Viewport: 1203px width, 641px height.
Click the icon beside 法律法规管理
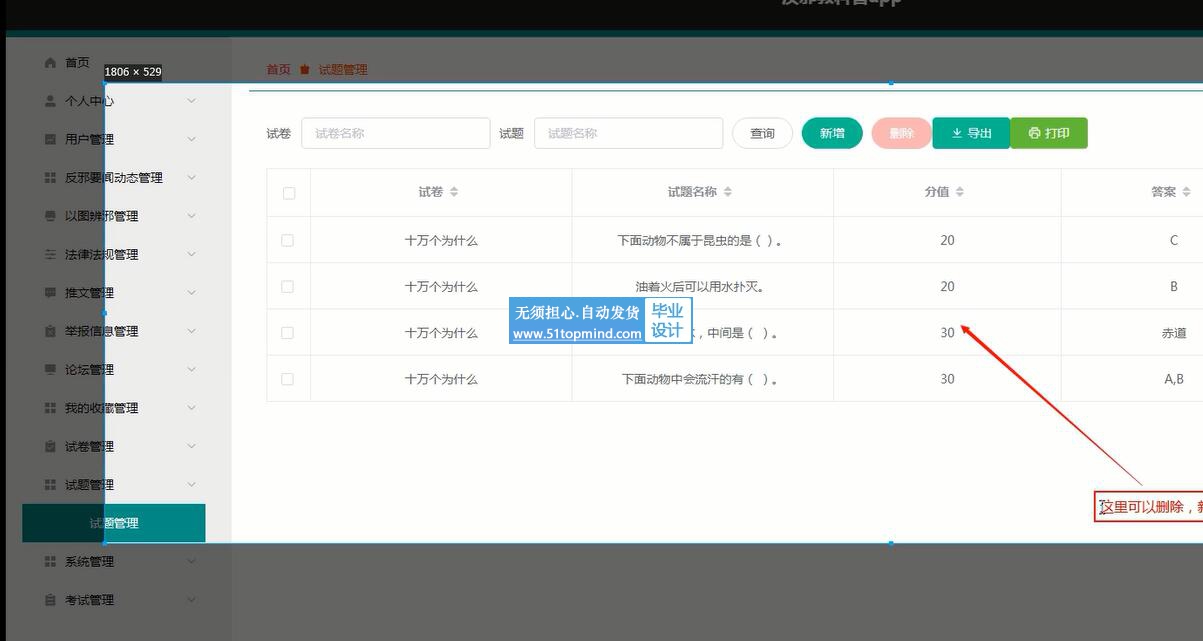[x=50, y=254]
